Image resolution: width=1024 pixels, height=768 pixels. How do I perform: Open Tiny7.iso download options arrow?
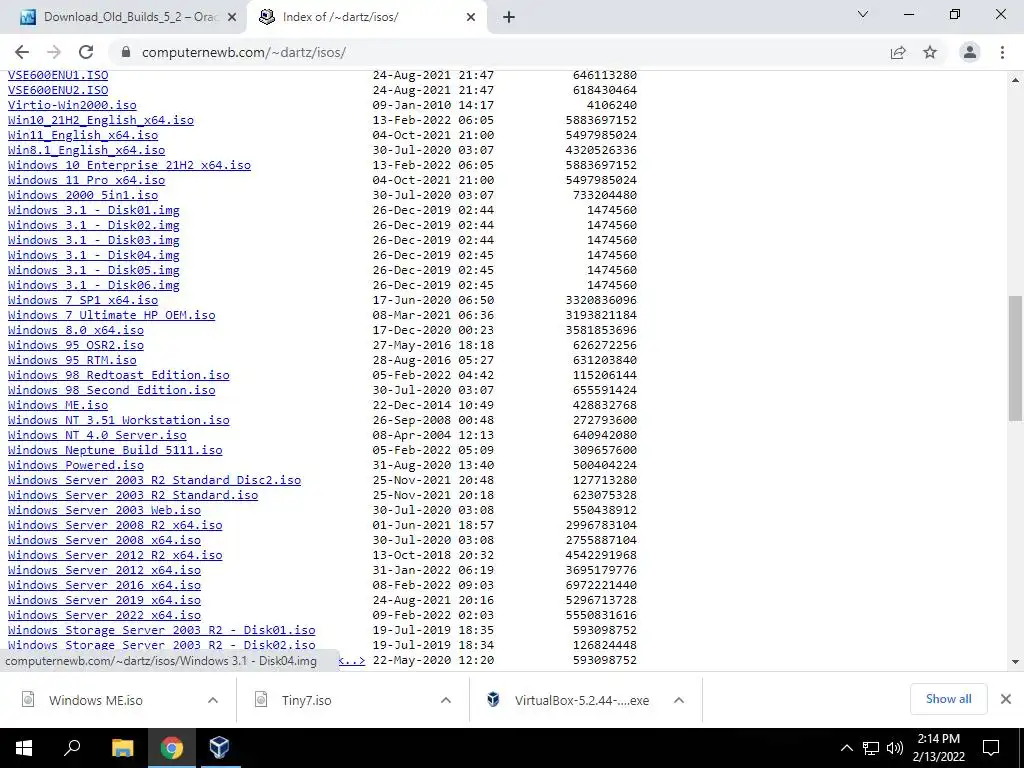tap(446, 700)
